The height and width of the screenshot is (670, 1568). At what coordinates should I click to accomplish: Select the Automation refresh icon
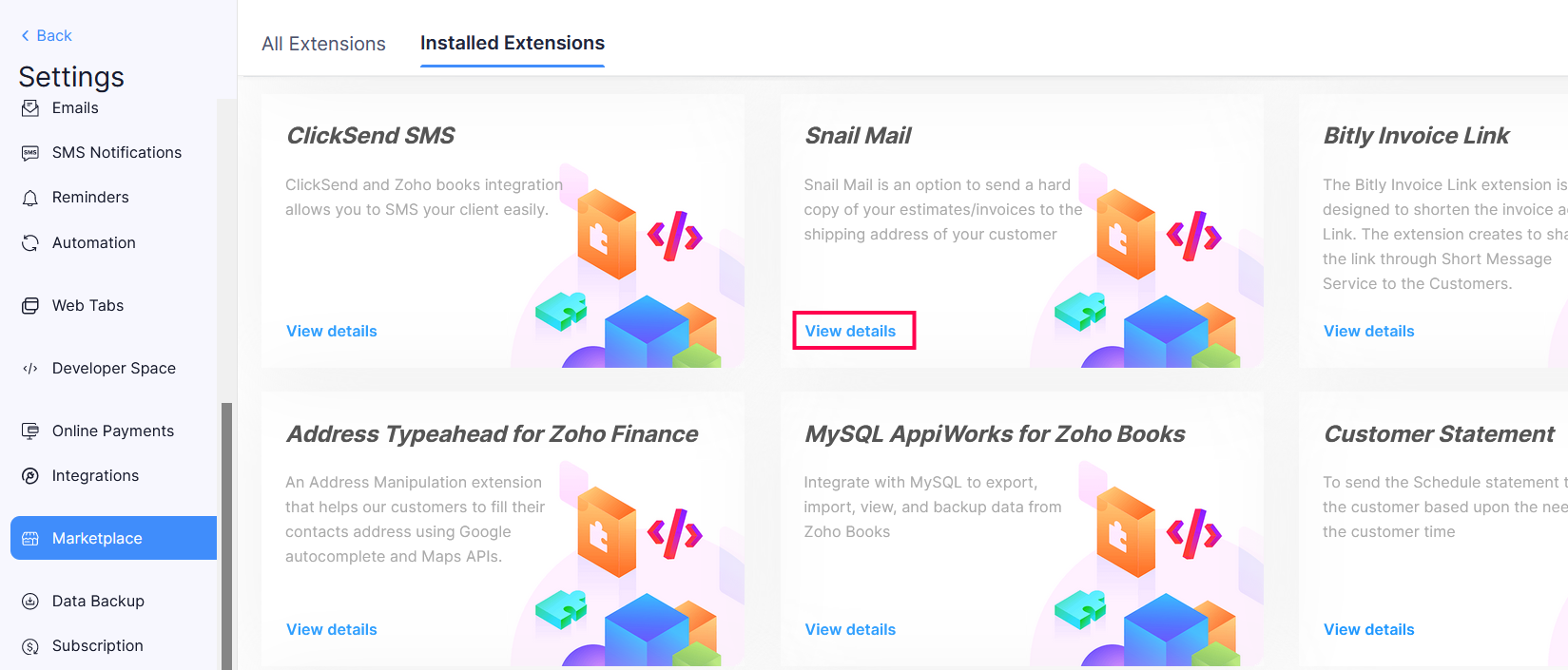[x=29, y=242]
